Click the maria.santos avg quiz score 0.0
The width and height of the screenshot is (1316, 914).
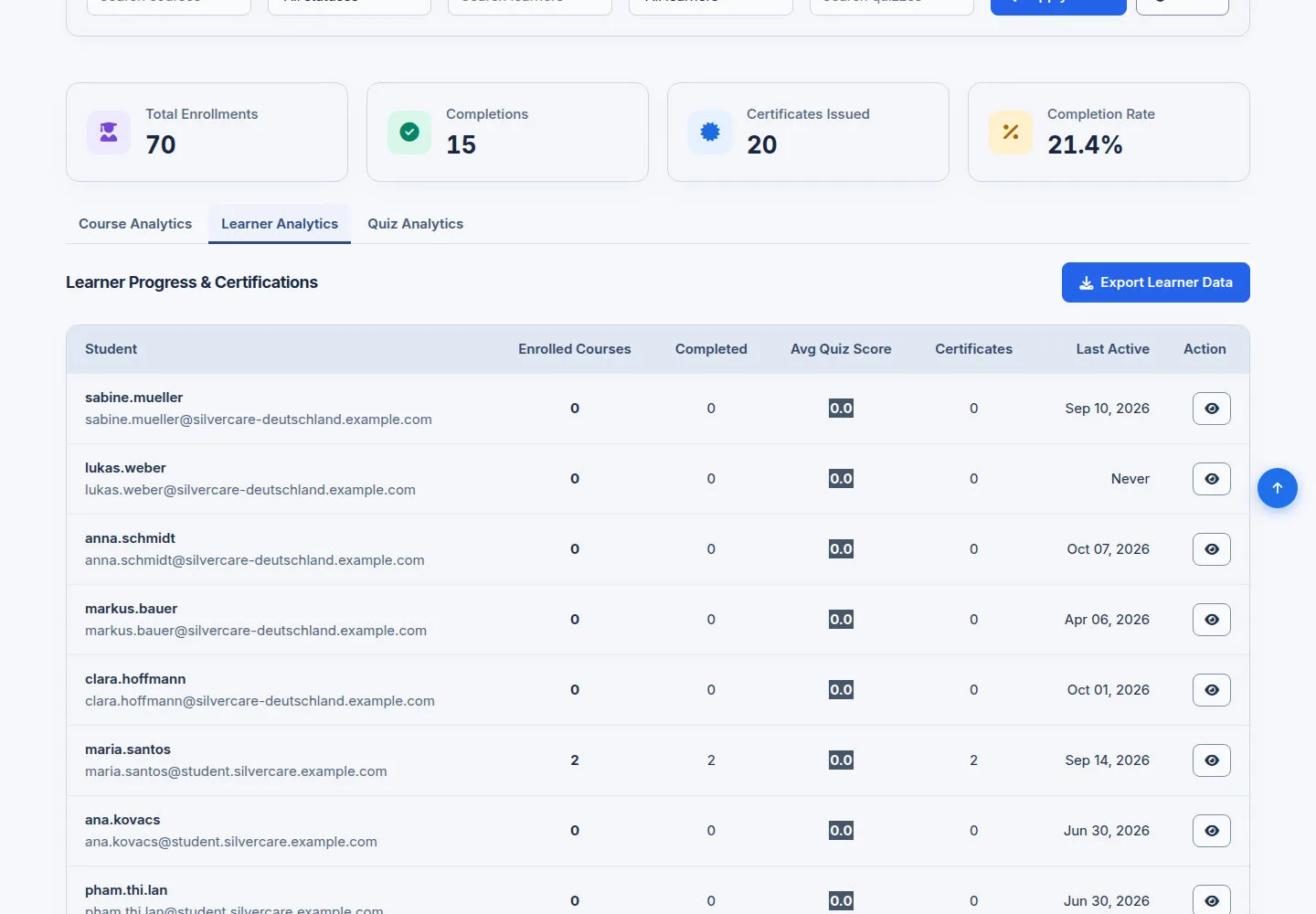pos(841,760)
